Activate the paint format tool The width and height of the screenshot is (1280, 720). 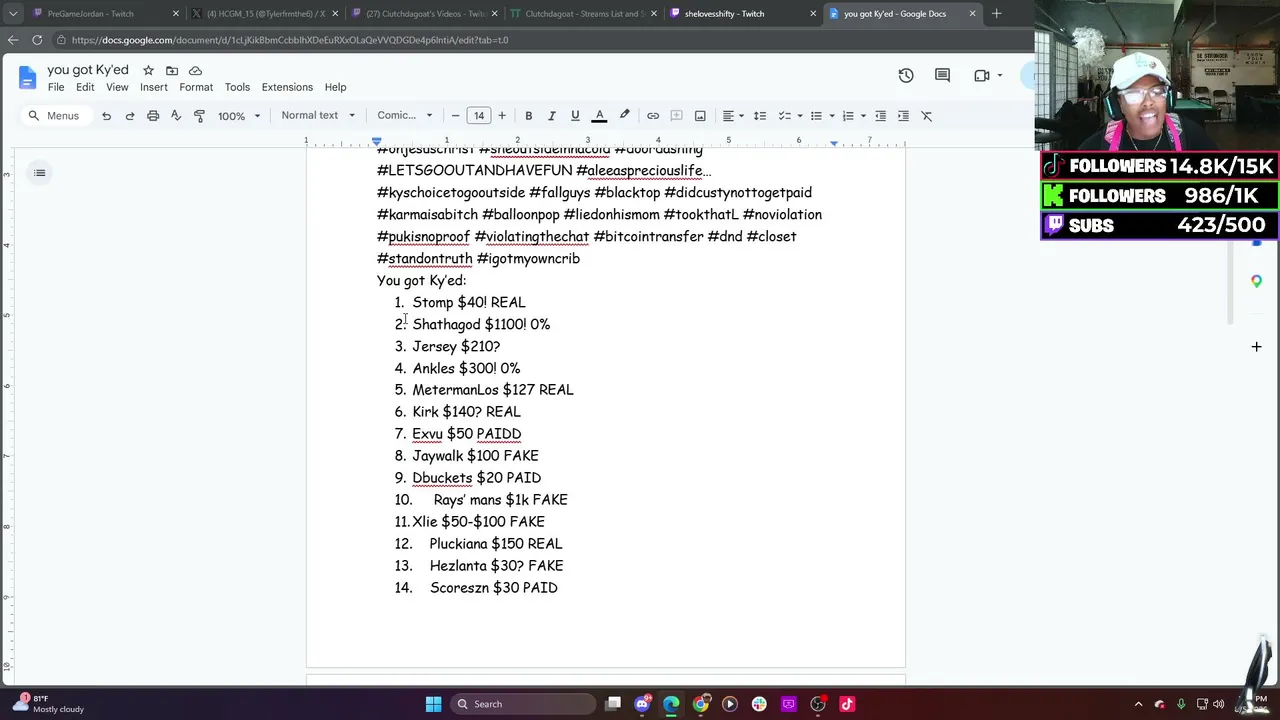(x=199, y=116)
